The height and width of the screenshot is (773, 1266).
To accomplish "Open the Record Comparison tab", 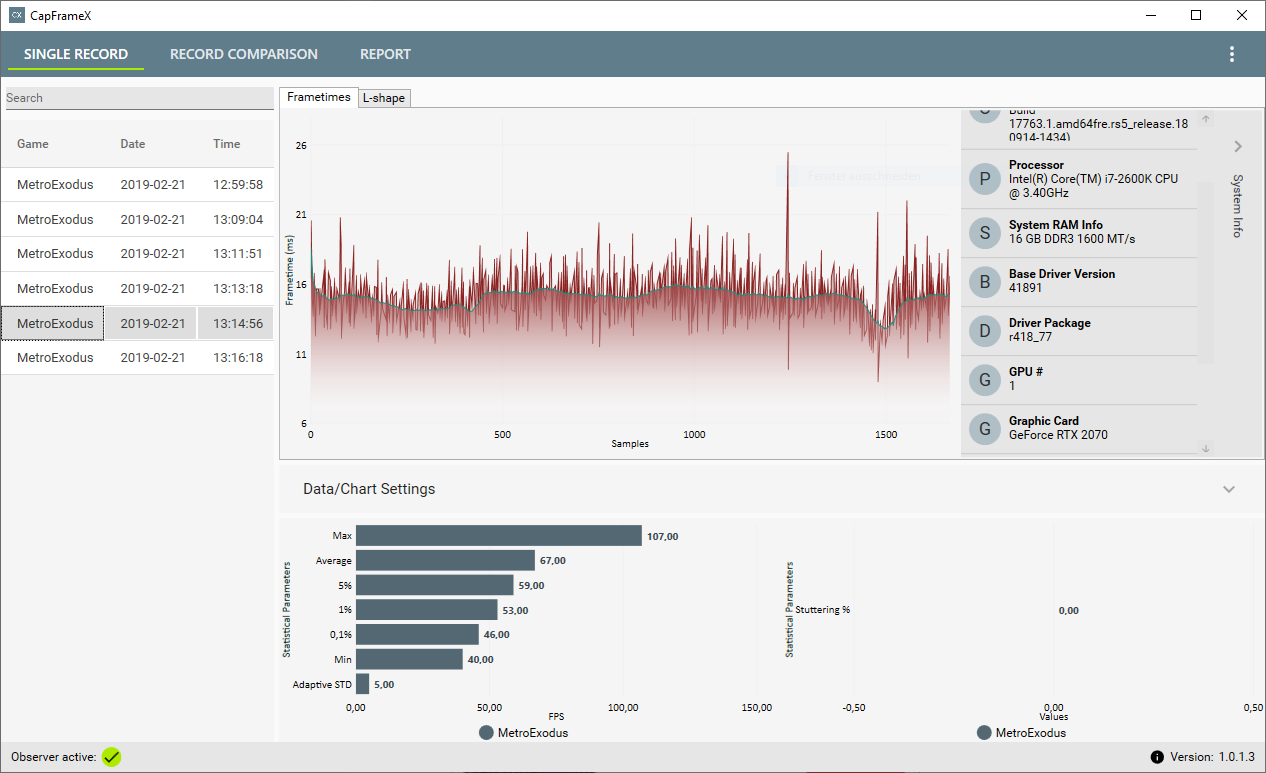I will click(244, 54).
